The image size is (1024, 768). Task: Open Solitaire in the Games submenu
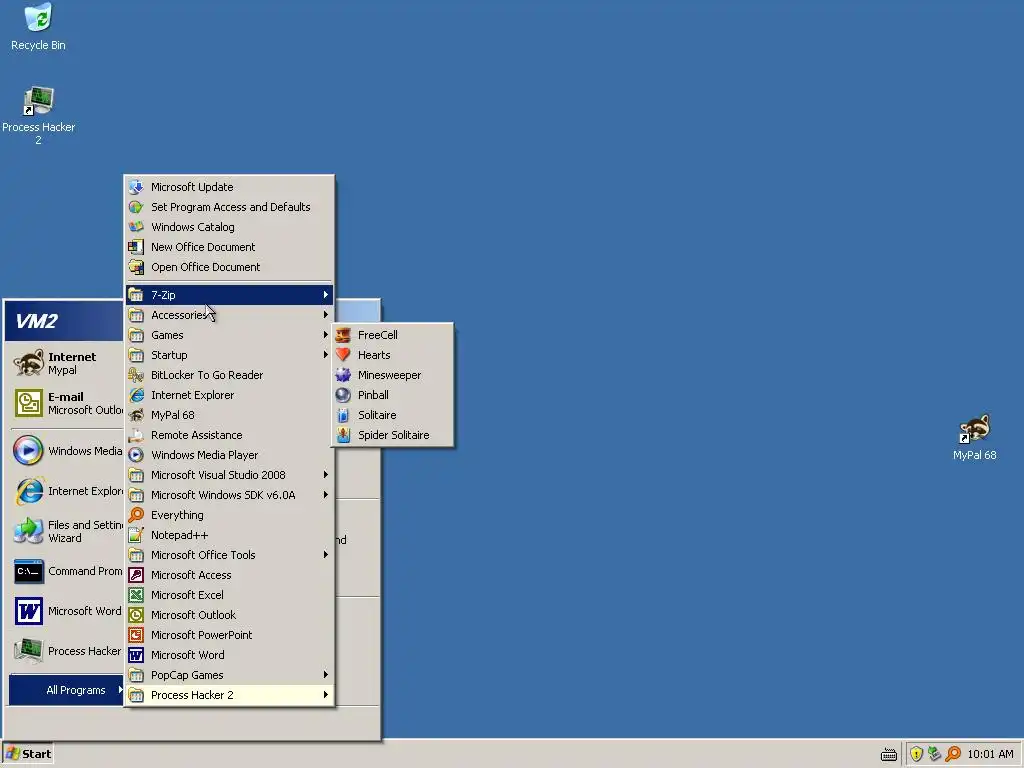[x=392, y=415]
